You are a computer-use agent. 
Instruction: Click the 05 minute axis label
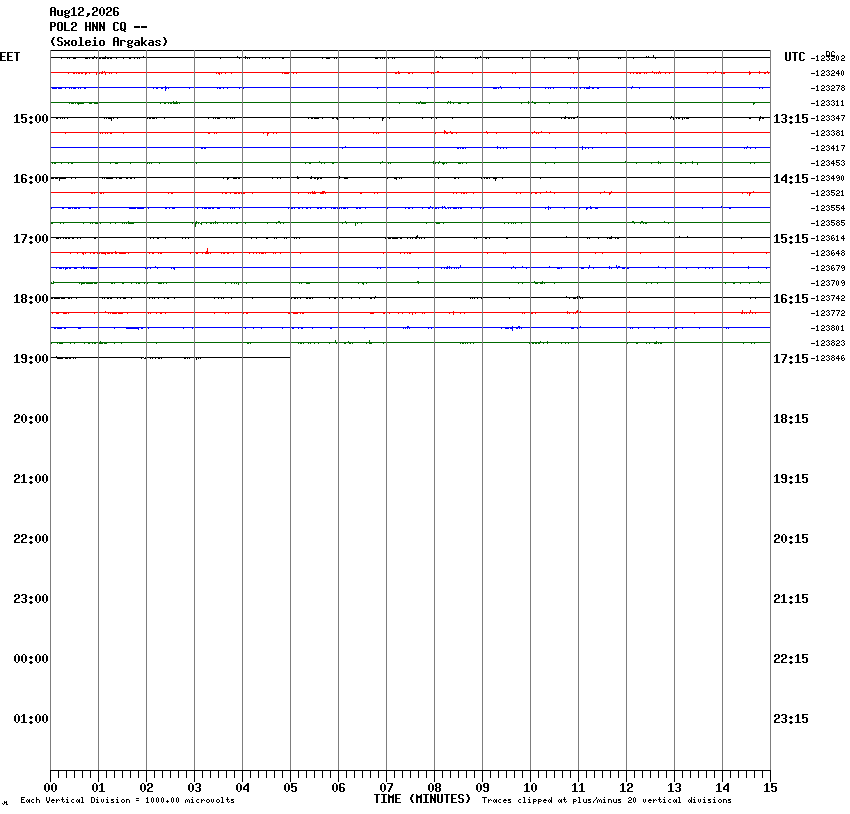(x=290, y=788)
